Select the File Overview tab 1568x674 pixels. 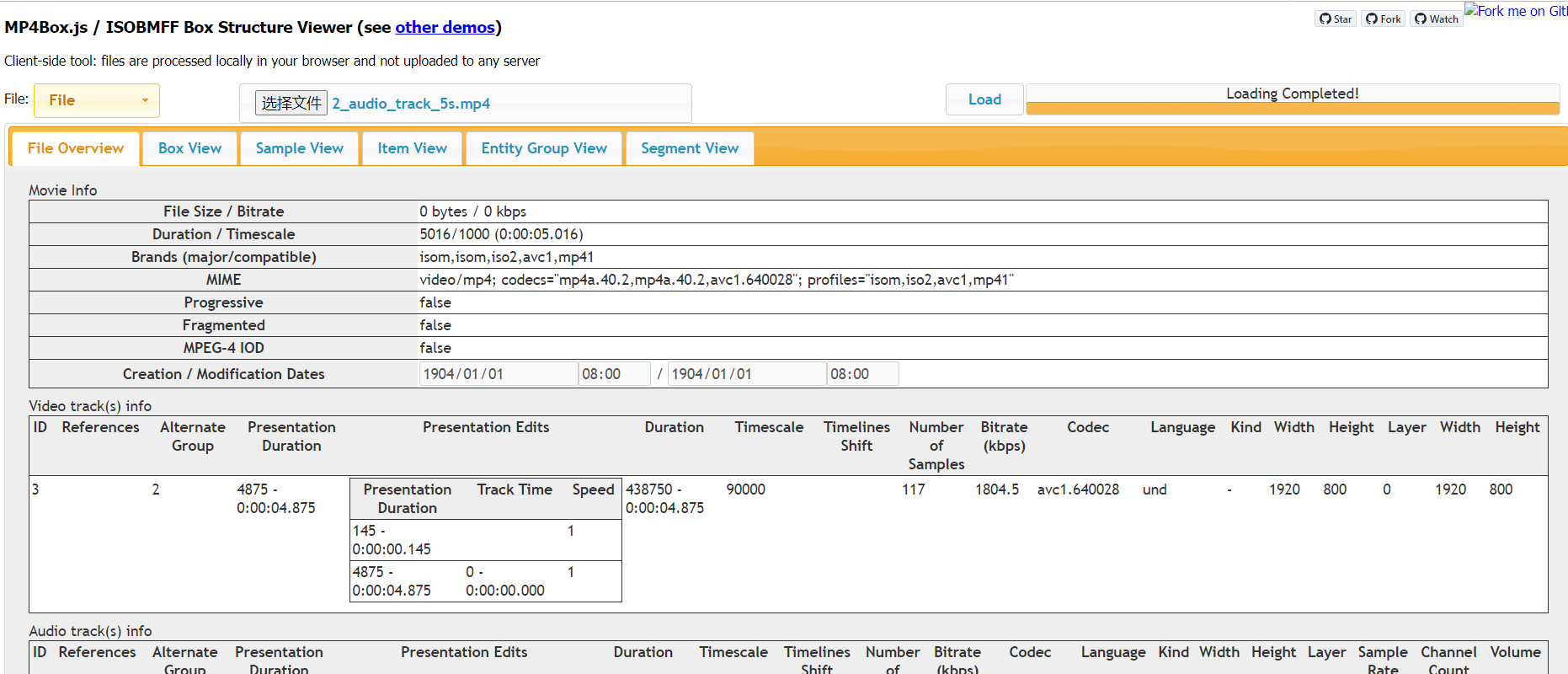click(76, 148)
